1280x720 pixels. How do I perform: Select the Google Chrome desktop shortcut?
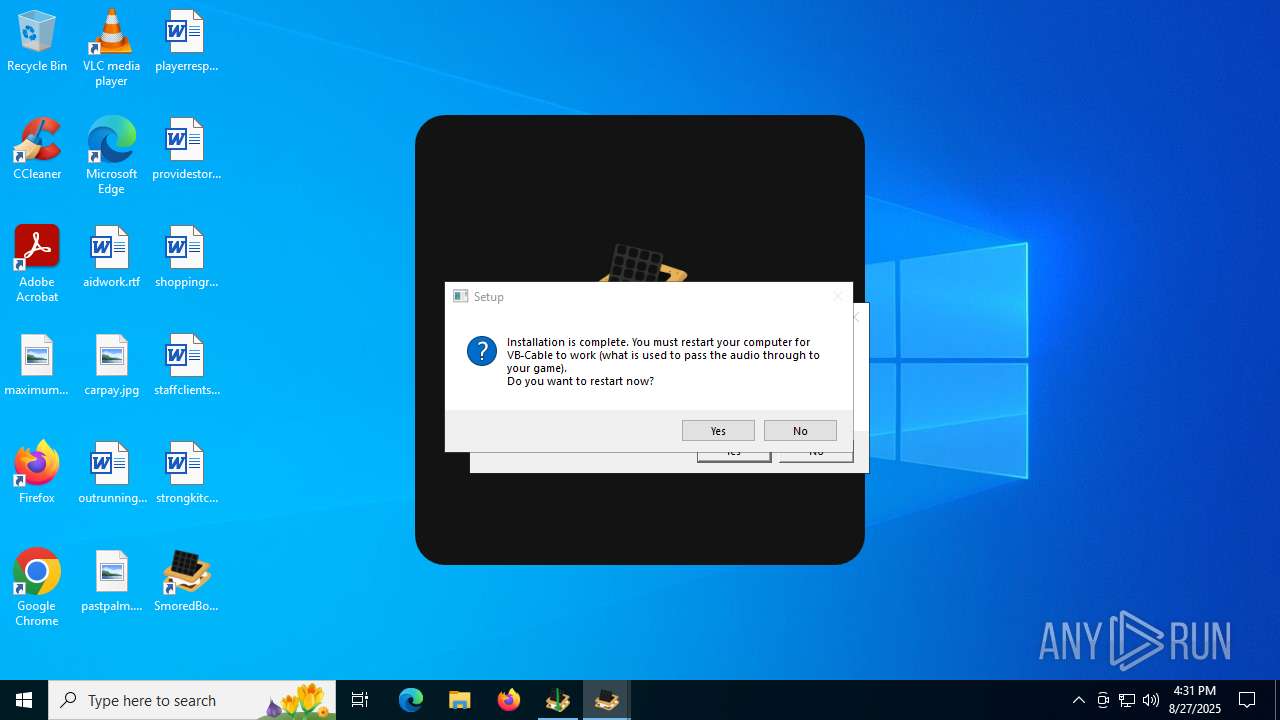(x=37, y=588)
